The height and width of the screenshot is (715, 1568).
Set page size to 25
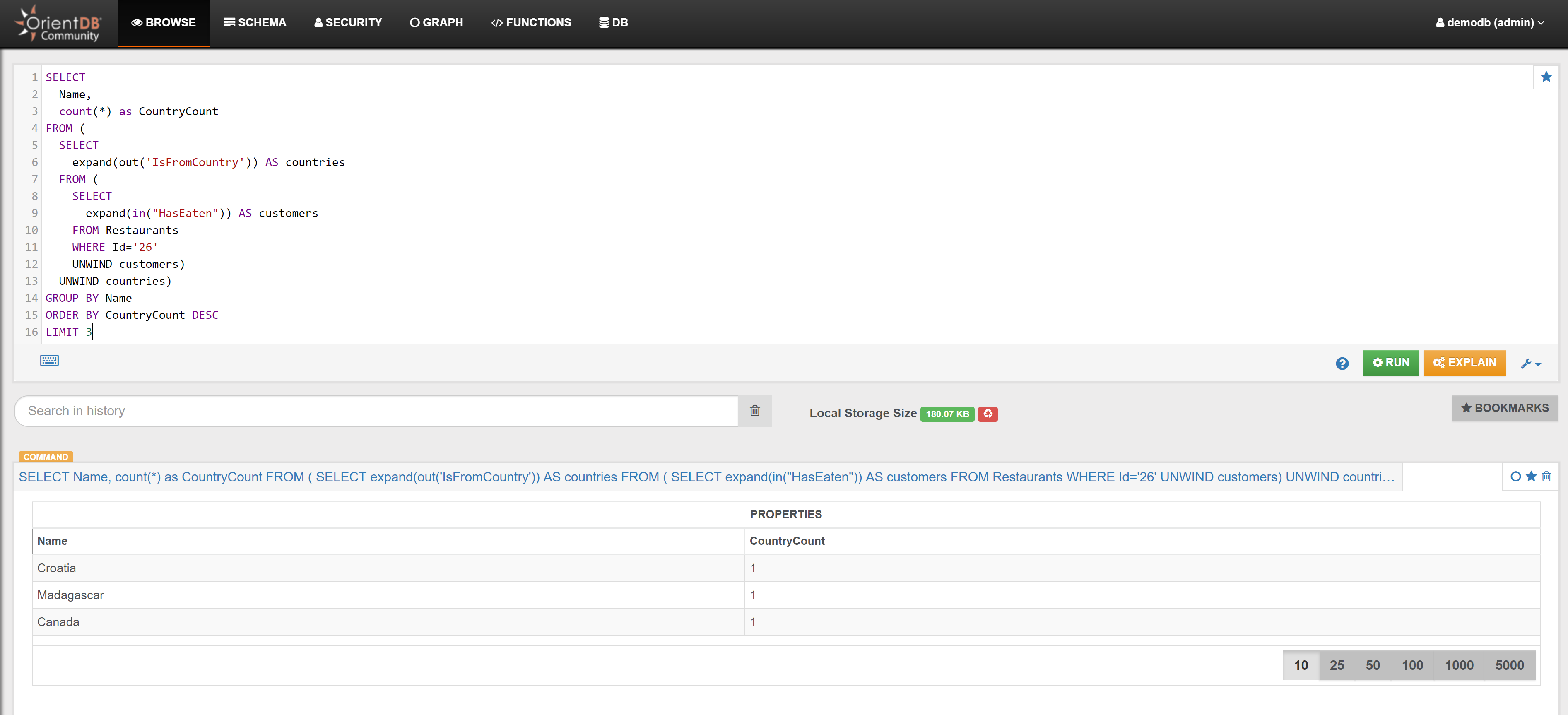click(1336, 665)
